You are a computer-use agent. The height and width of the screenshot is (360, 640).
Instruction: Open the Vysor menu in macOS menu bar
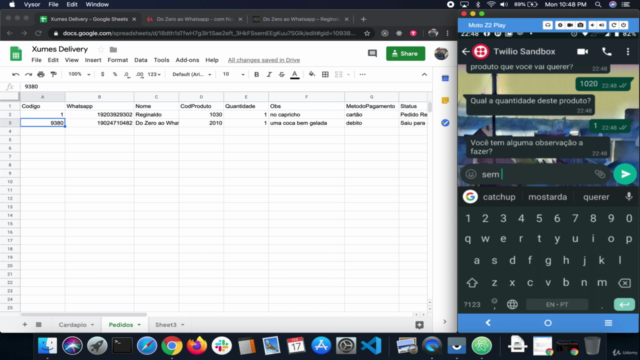(31, 4)
